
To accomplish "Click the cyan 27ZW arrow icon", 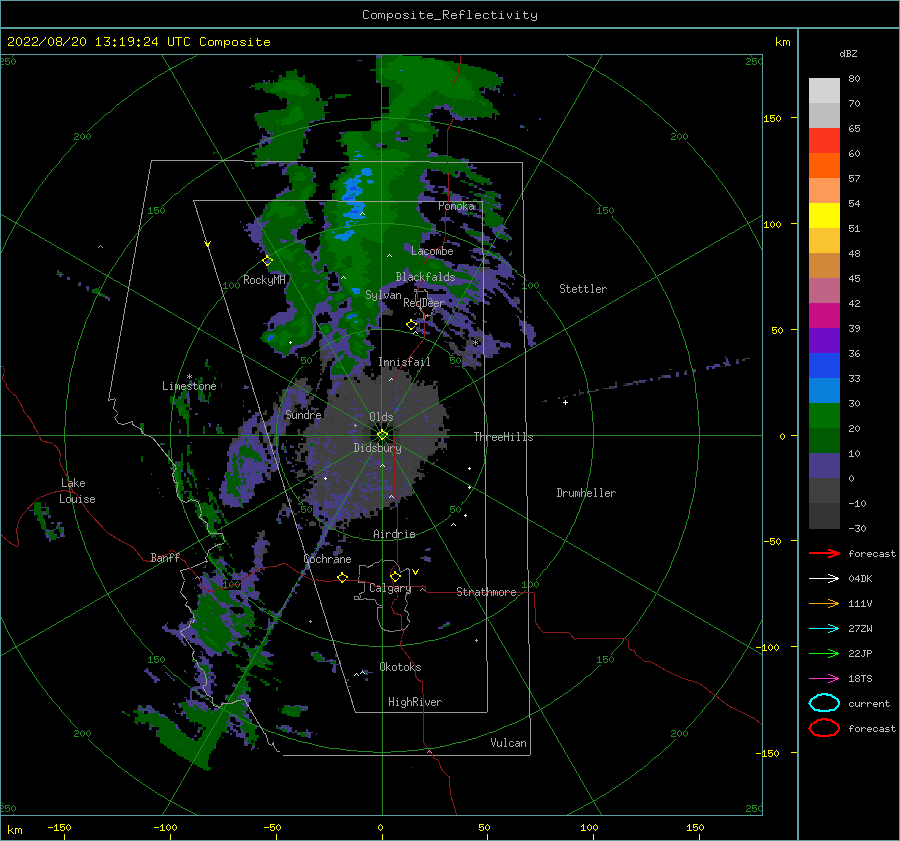I will (824, 629).
